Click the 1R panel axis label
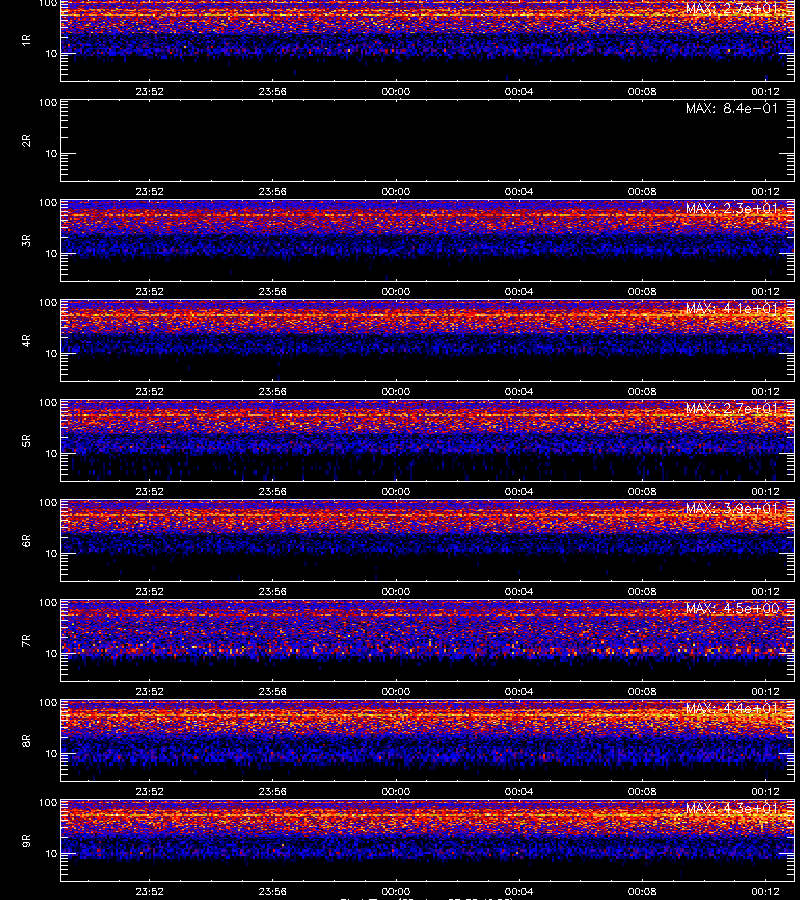Screen dimensions: 800x900 click(26, 40)
